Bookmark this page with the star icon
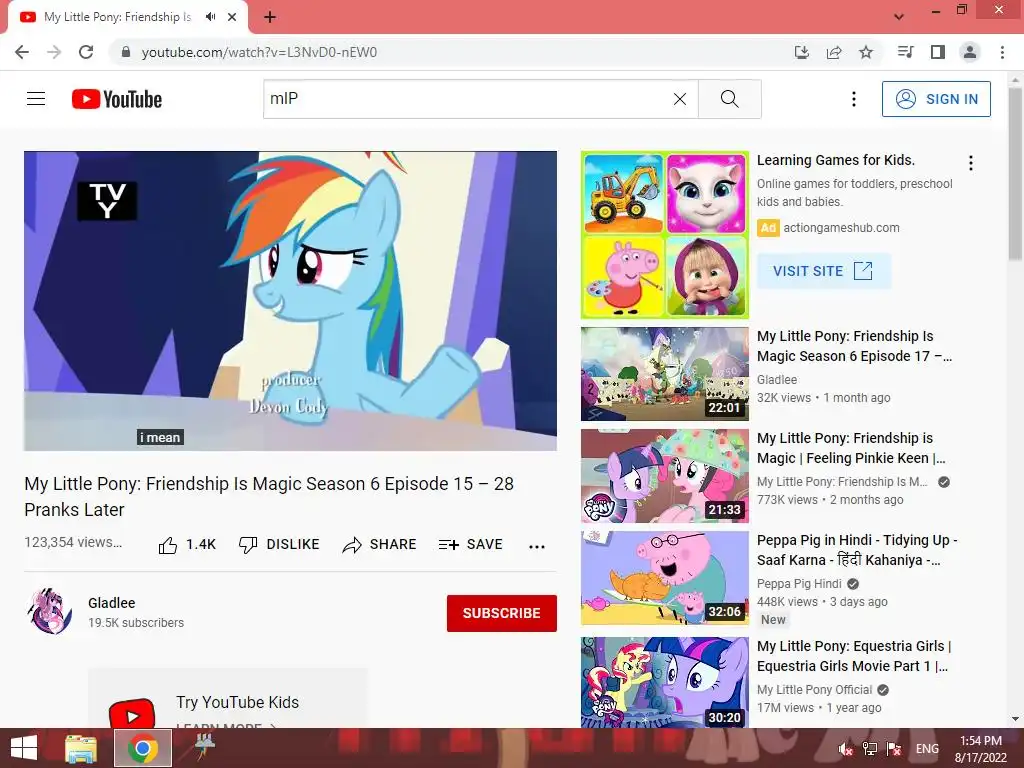 click(x=866, y=52)
